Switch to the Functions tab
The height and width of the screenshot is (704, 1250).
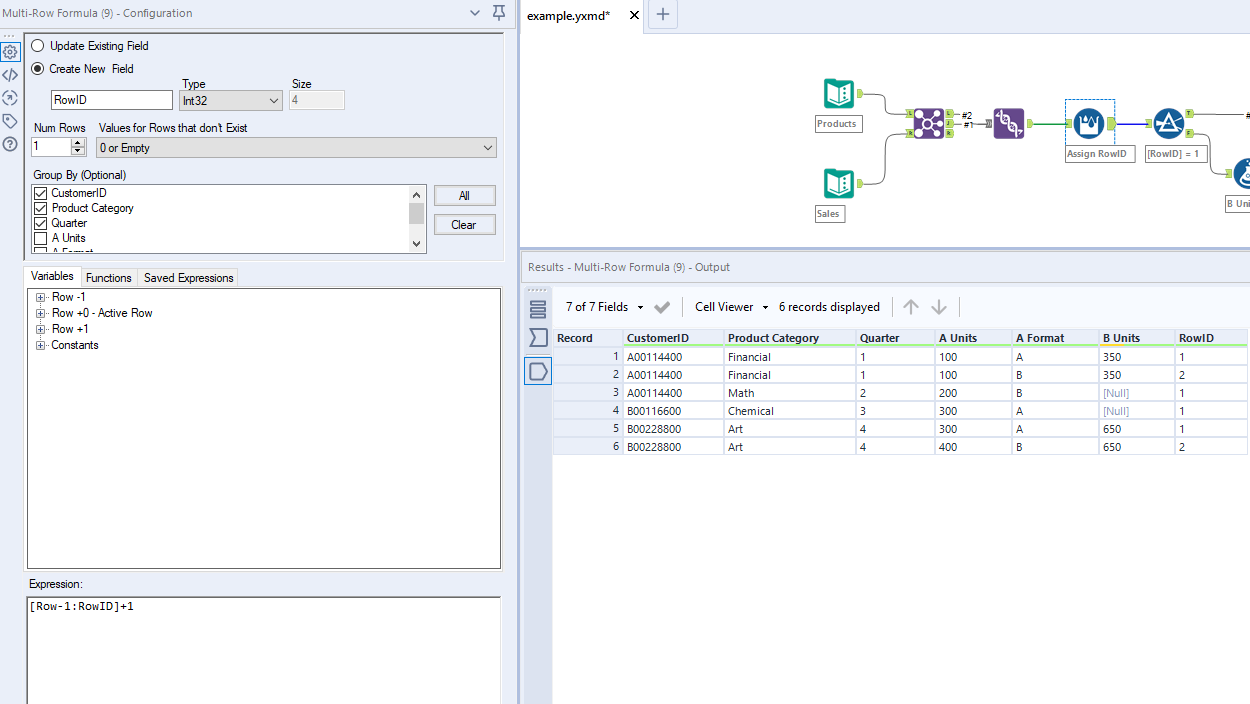108,277
